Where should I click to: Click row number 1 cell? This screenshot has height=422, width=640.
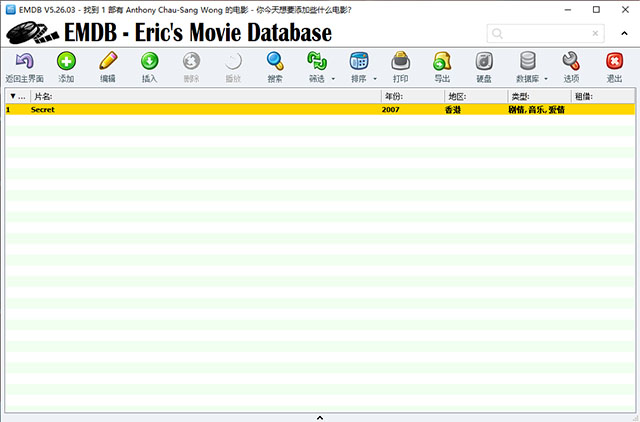pyautogui.click(x=8, y=109)
